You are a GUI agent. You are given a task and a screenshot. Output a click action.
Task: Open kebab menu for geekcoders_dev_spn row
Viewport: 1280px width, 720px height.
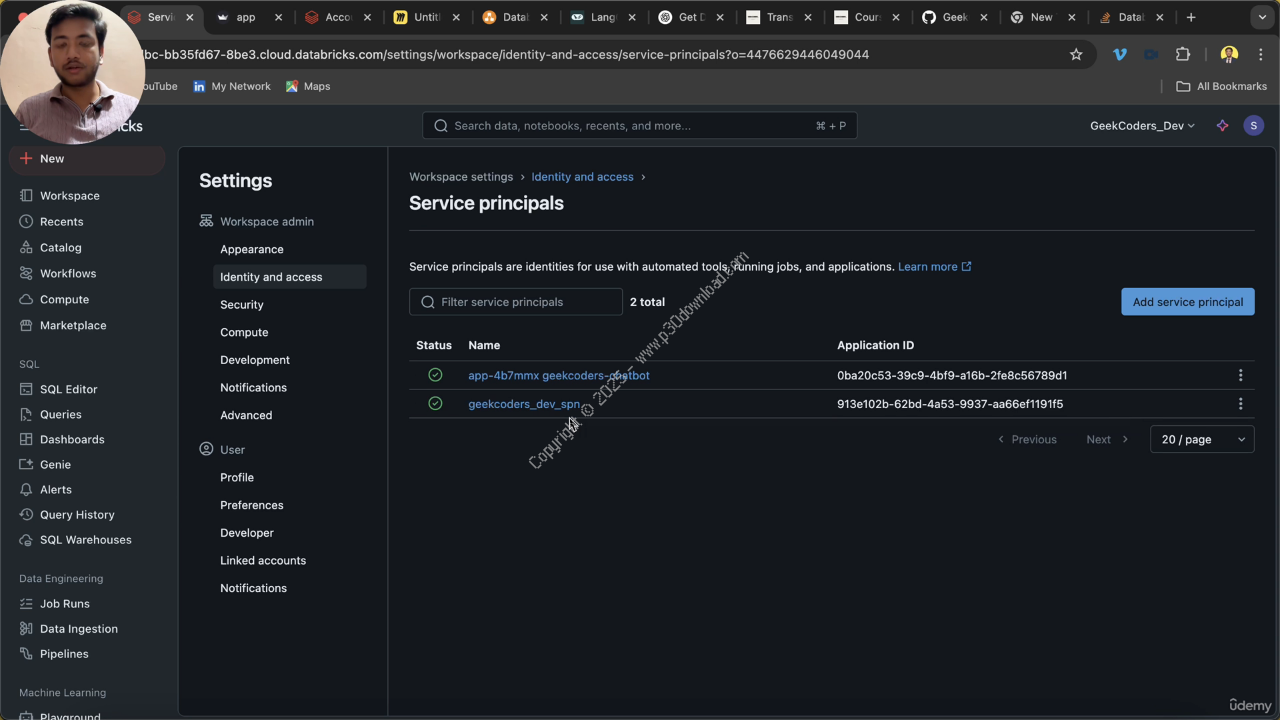click(1240, 404)
